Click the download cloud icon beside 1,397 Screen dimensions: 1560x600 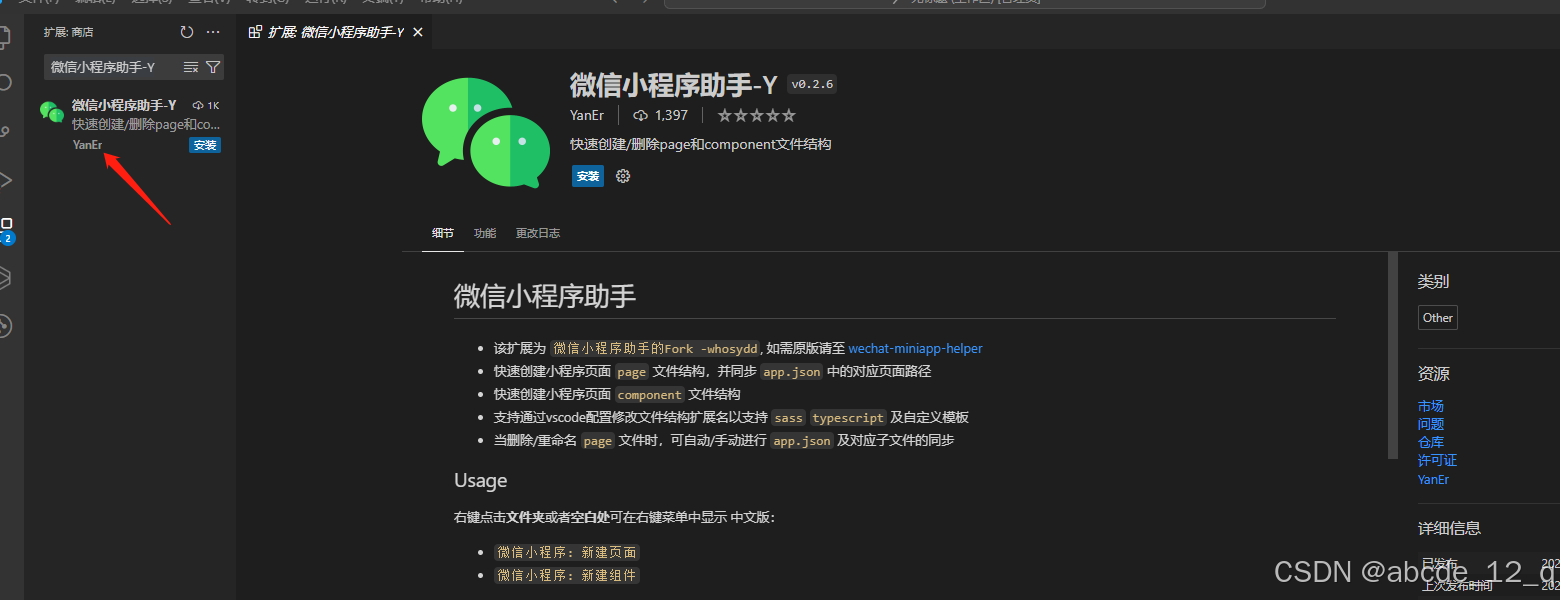point(641,115)
